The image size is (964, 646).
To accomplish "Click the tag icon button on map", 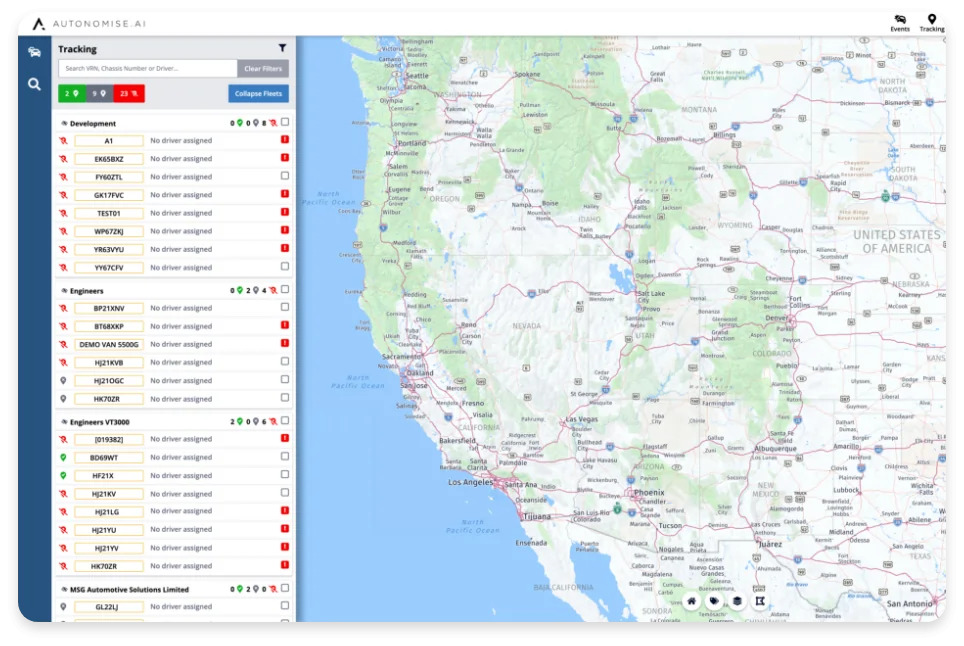I will pos(714,601).
